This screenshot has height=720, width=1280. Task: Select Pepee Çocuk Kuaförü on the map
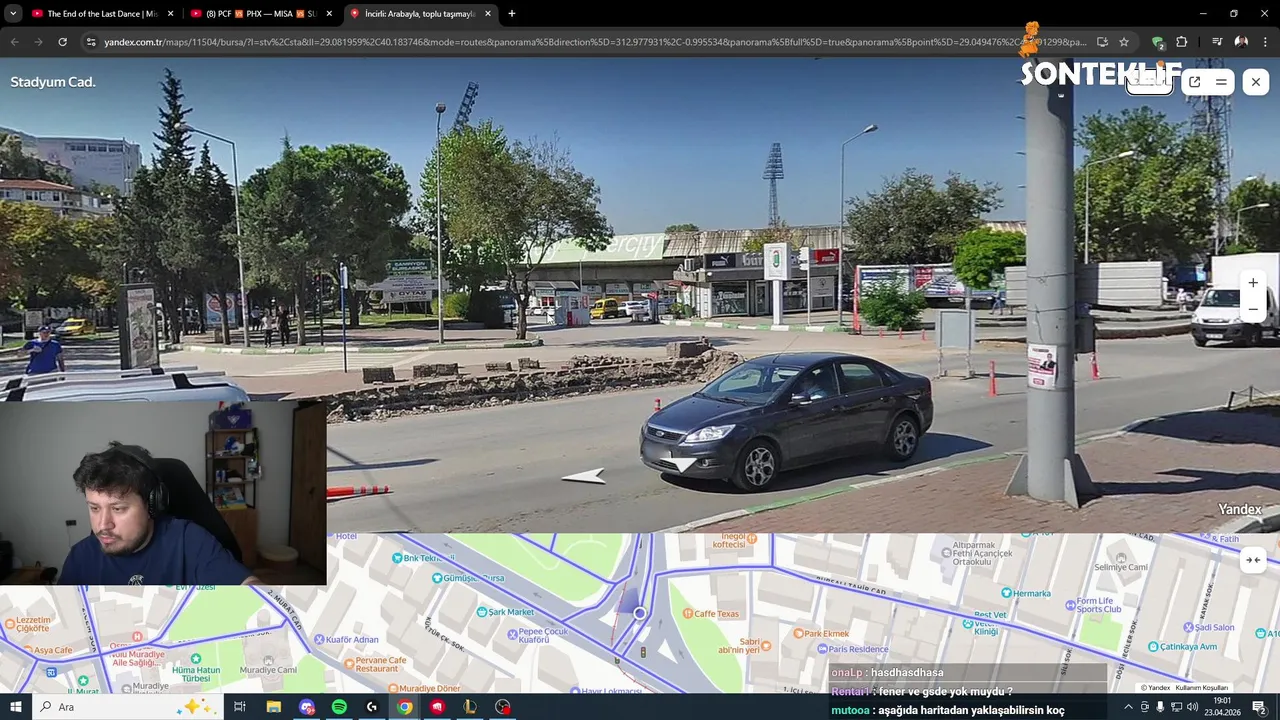click(537, 637)
